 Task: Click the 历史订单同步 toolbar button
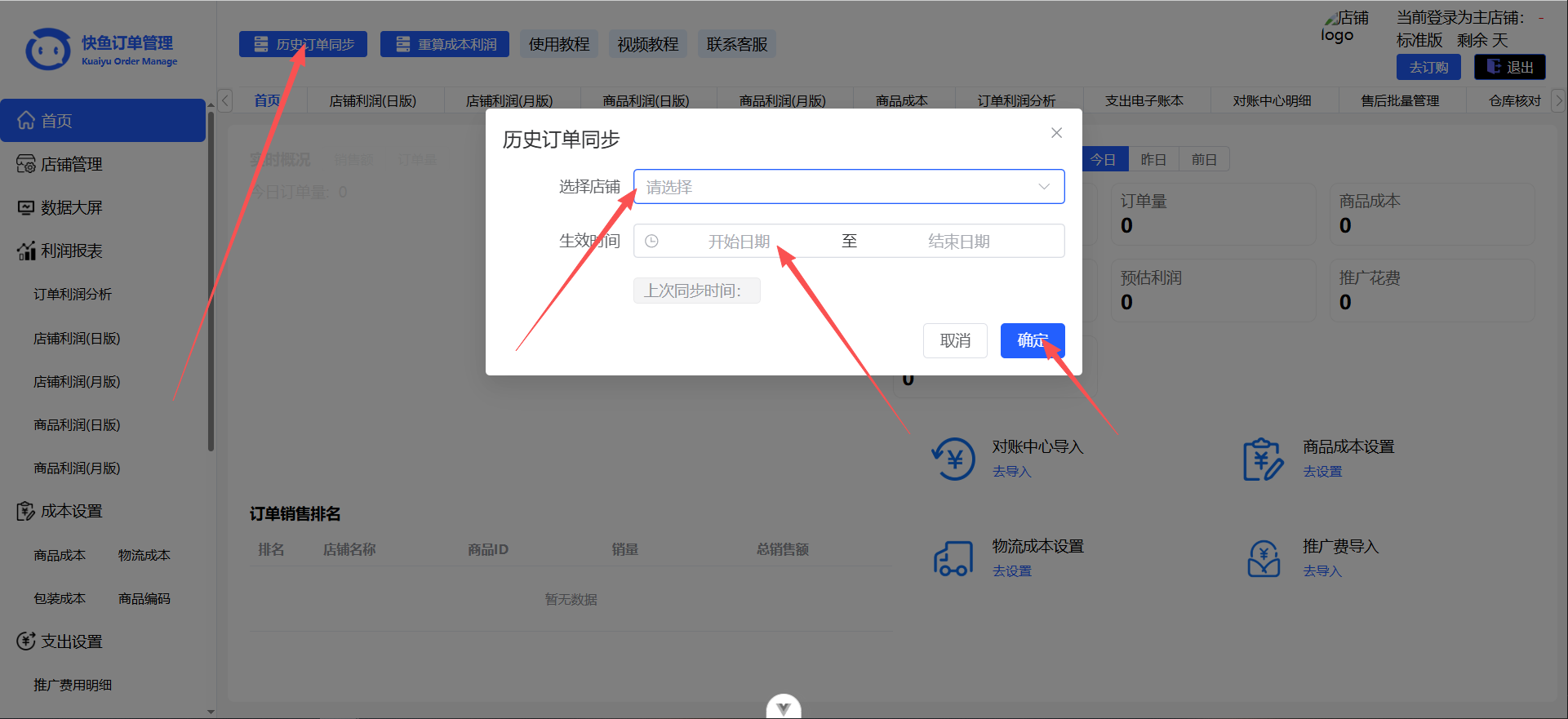pyautogui.click(x=303, y=44)
